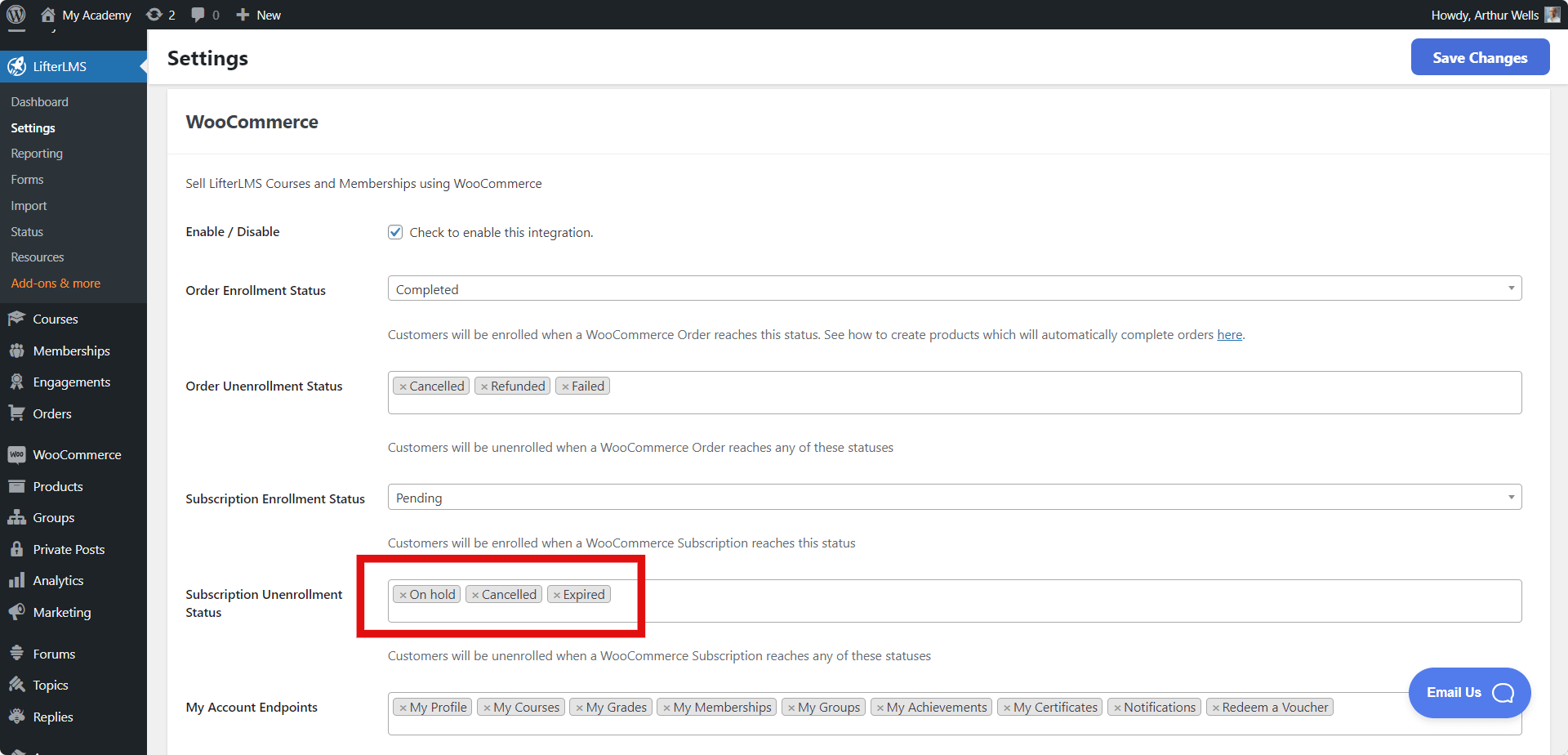Click the Orders cart icon
Viewport: 1568px width, 755px height.
click(16, 413)
